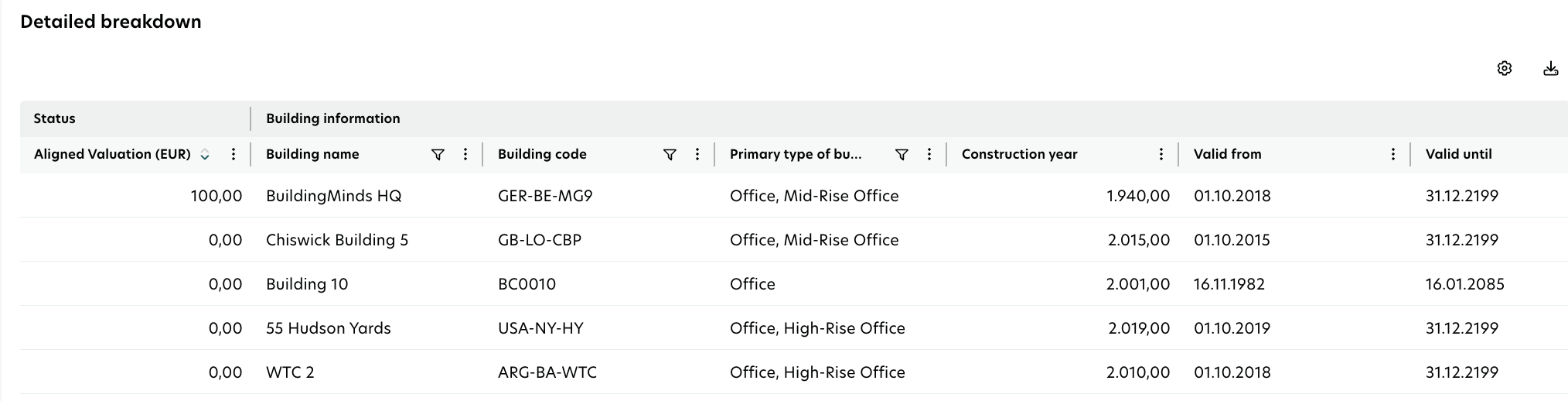Screen dimensions: 1568x401
Task: Filter the Building code column
Action: [670, 155]
